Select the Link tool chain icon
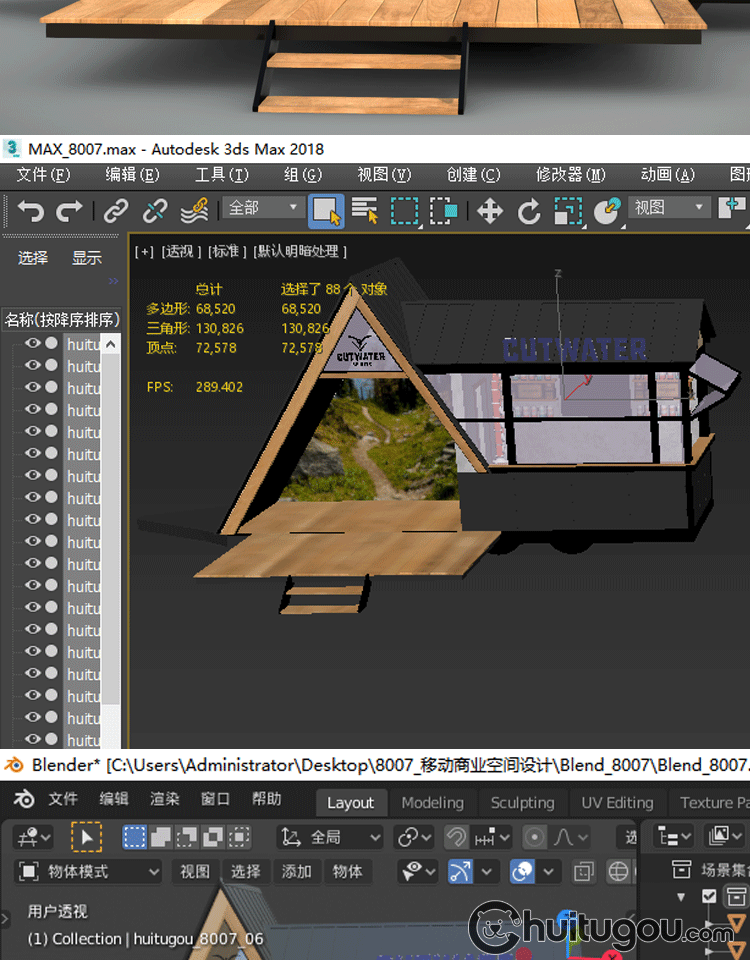The image size is (750, 960). pos(117,211)
